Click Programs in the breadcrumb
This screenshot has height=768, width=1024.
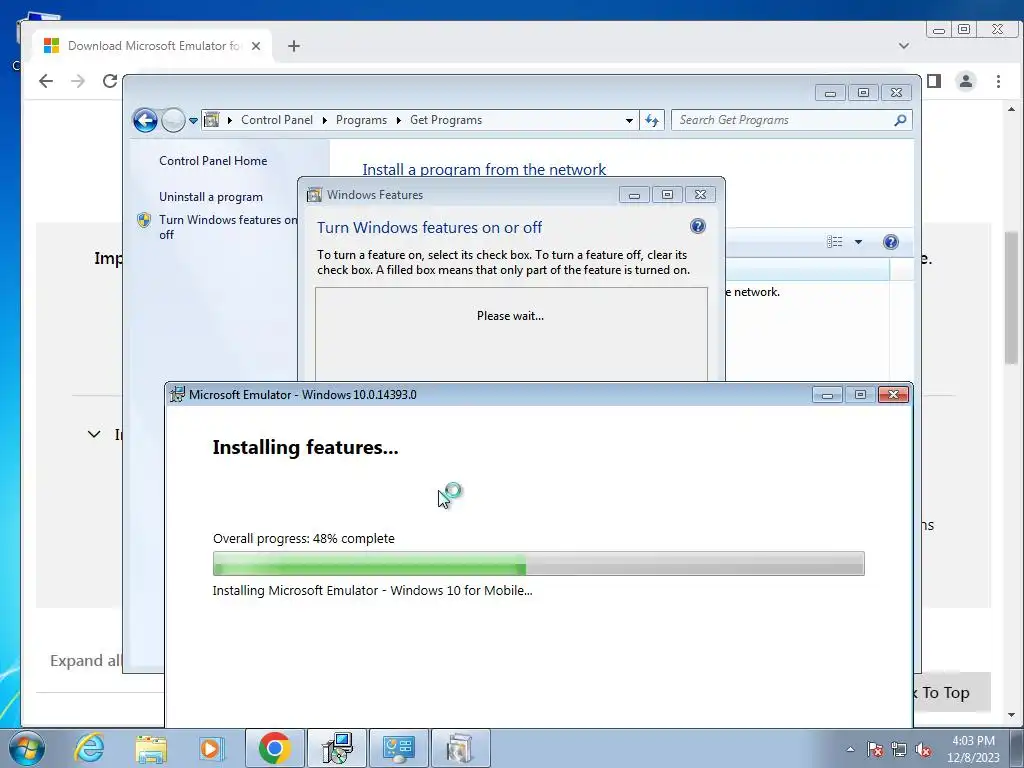click(361, 120)
